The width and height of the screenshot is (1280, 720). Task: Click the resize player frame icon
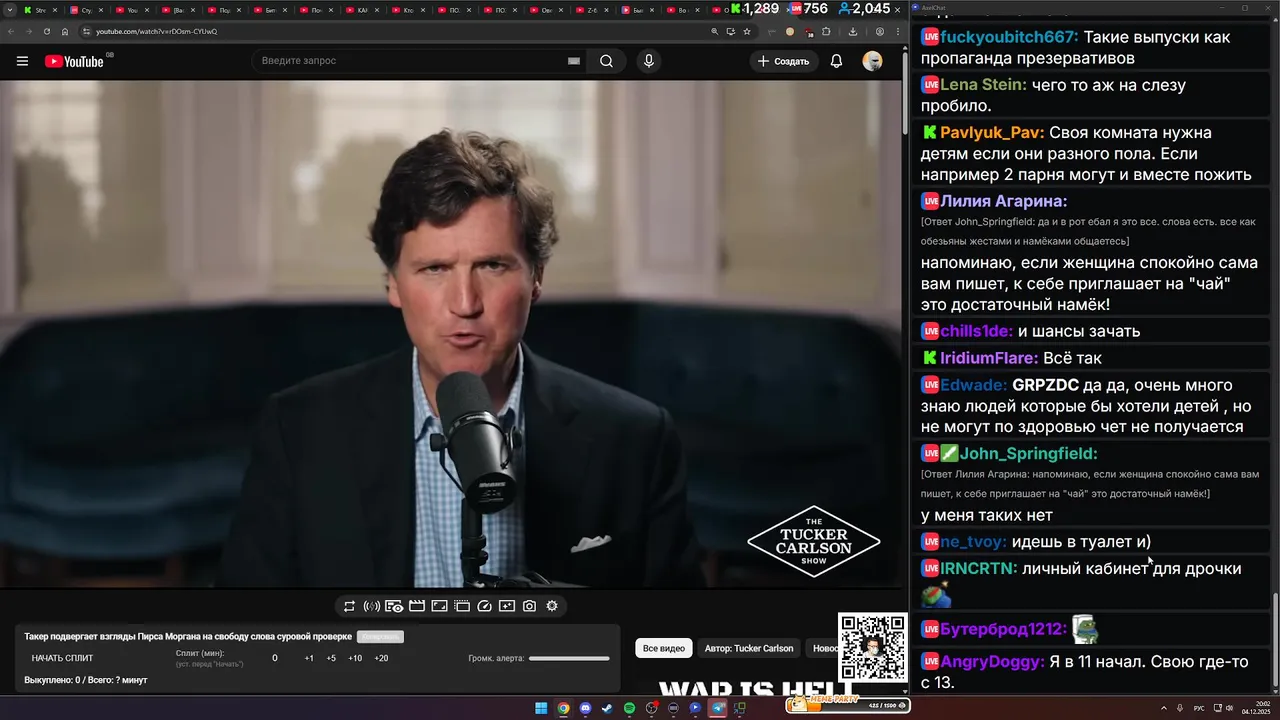tap(439, 606)
